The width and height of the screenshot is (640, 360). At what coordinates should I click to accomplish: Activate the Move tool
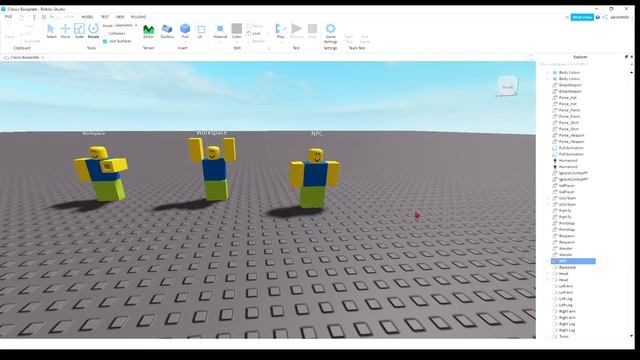[65, 31]
